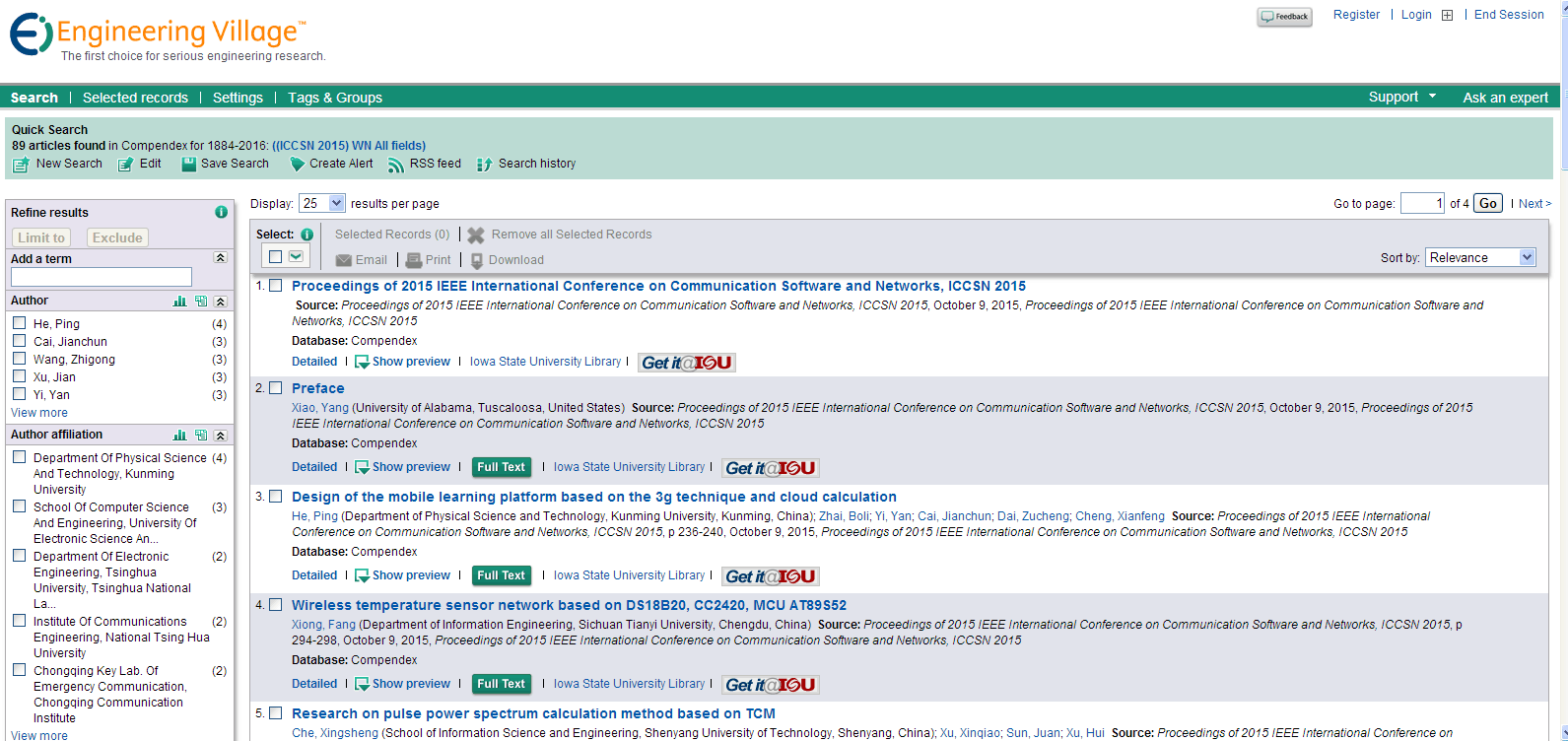Go to Next results page
Viewport: 1568px width, 741px height.
coord(1534,204)
